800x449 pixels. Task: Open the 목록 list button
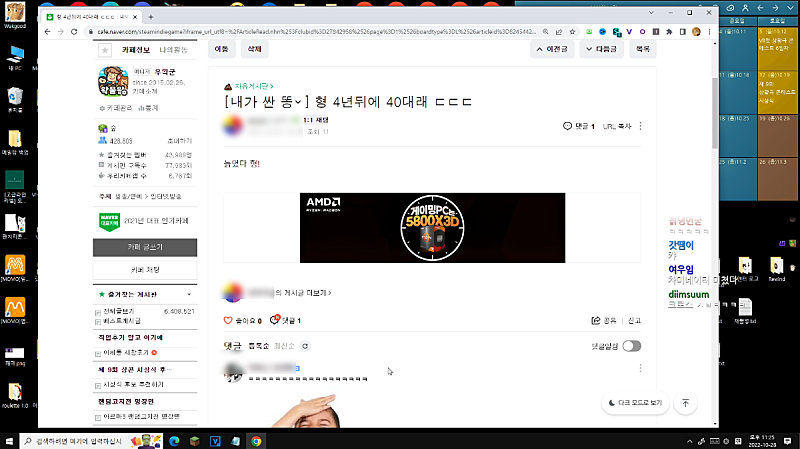643,49
